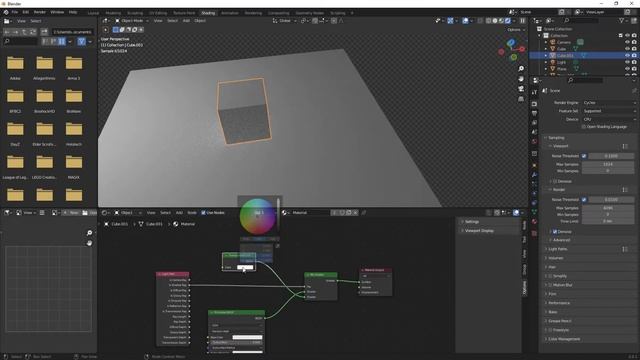Click the image editor zoom magnifier icon

tap(89, 233)
